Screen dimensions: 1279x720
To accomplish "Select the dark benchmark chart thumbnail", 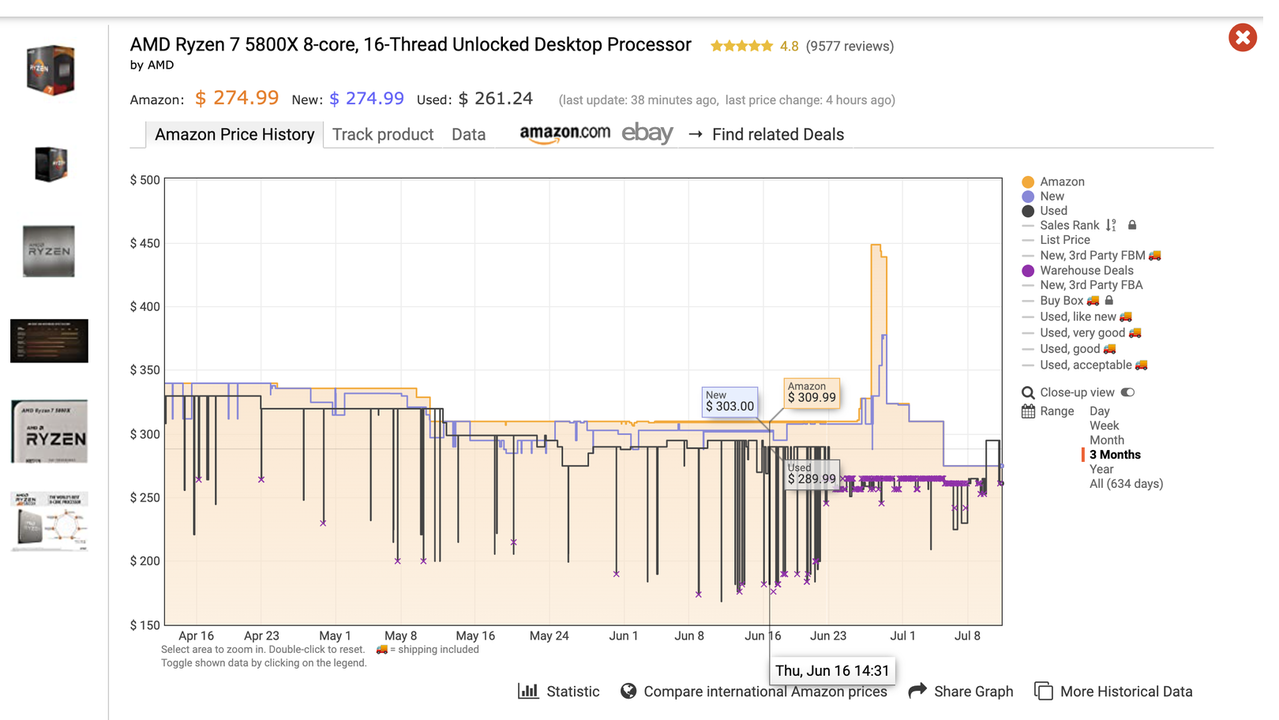I will (x=49, y=341).
